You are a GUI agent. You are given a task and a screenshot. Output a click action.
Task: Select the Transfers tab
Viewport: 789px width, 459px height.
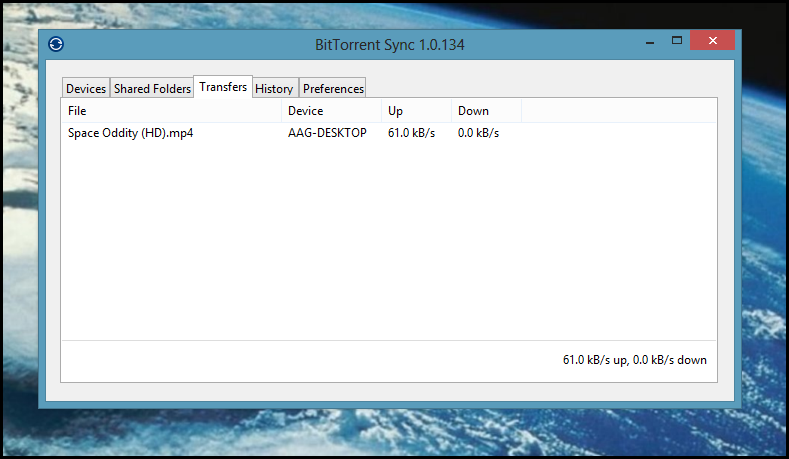point(223,87)
